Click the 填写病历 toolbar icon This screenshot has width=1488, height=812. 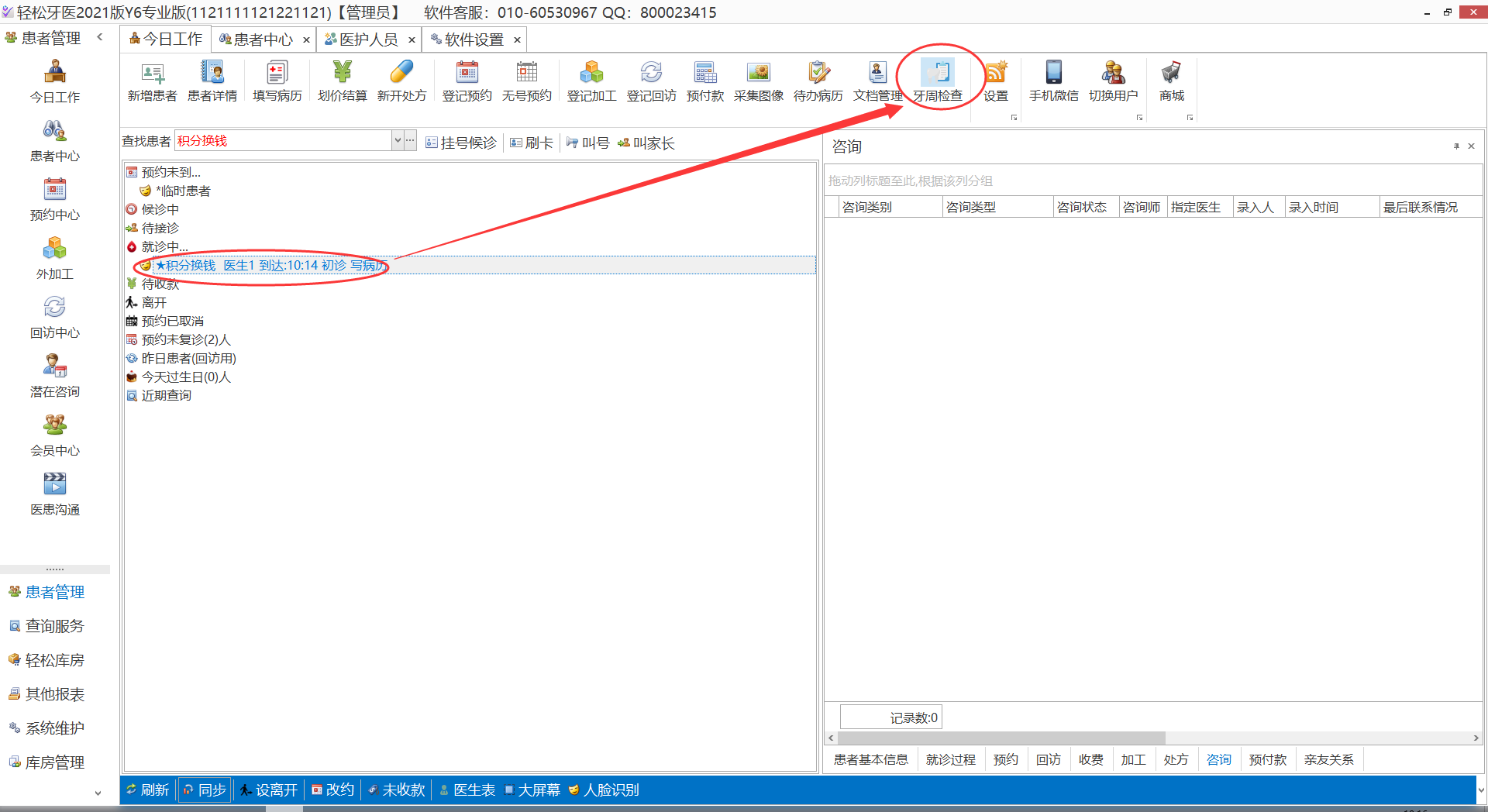(277, 81)
